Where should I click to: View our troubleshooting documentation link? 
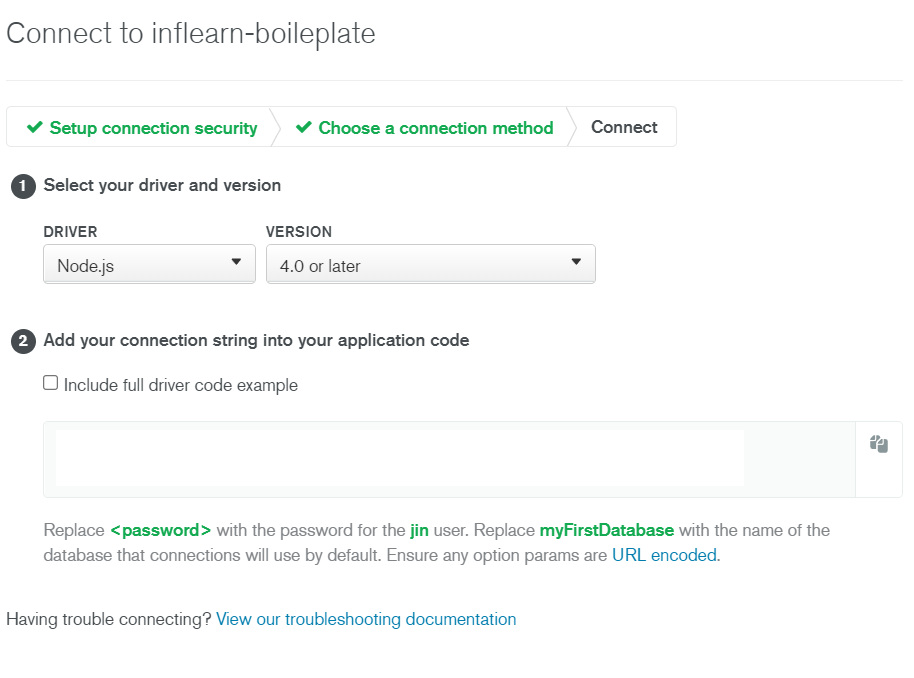(x=366, y=619)
